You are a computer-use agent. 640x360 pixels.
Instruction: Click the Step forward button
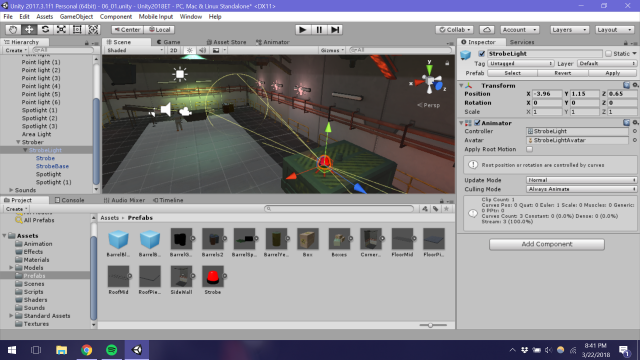pyautogui.click(x=335, y=29)
